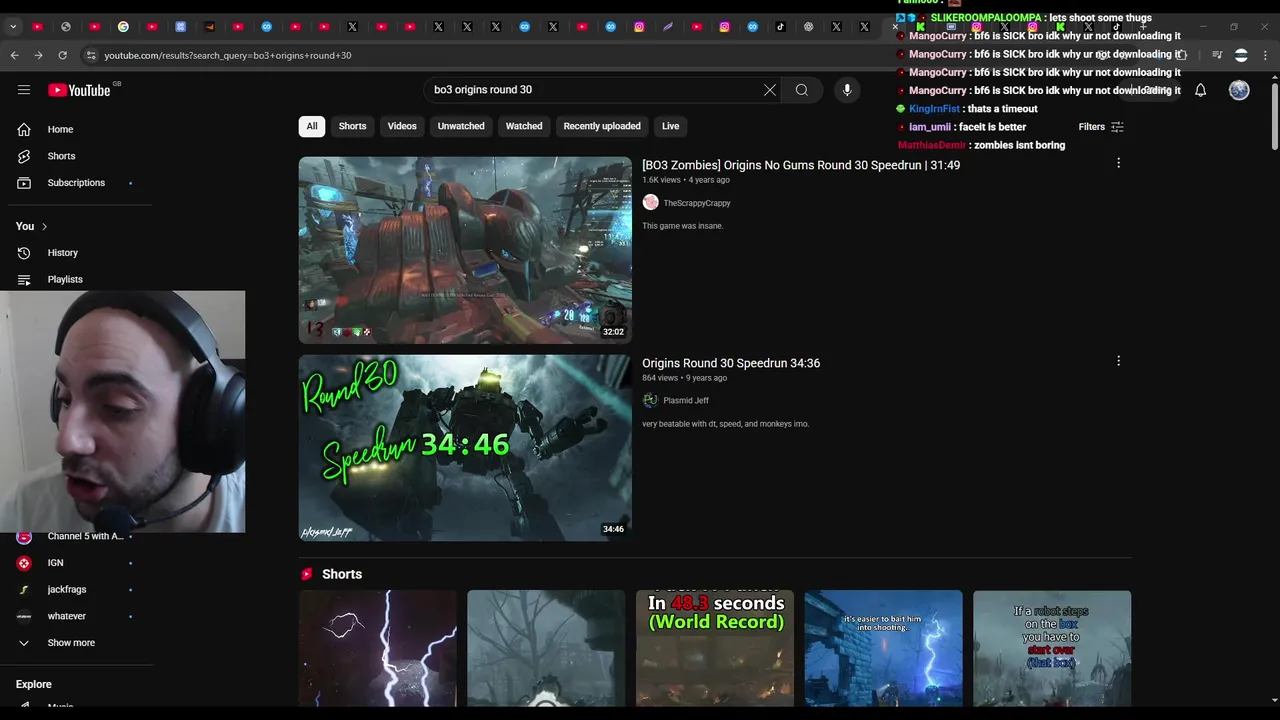The image size is (1280, 720).
Task: Select the Live filter chip
Action: coord(670,126)
